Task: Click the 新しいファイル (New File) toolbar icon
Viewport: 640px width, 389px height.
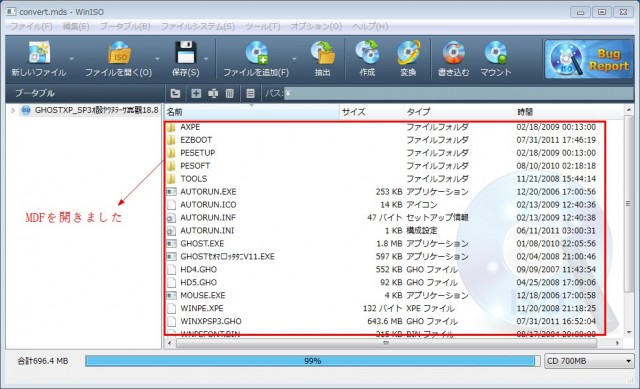Action: pos(39,52)
